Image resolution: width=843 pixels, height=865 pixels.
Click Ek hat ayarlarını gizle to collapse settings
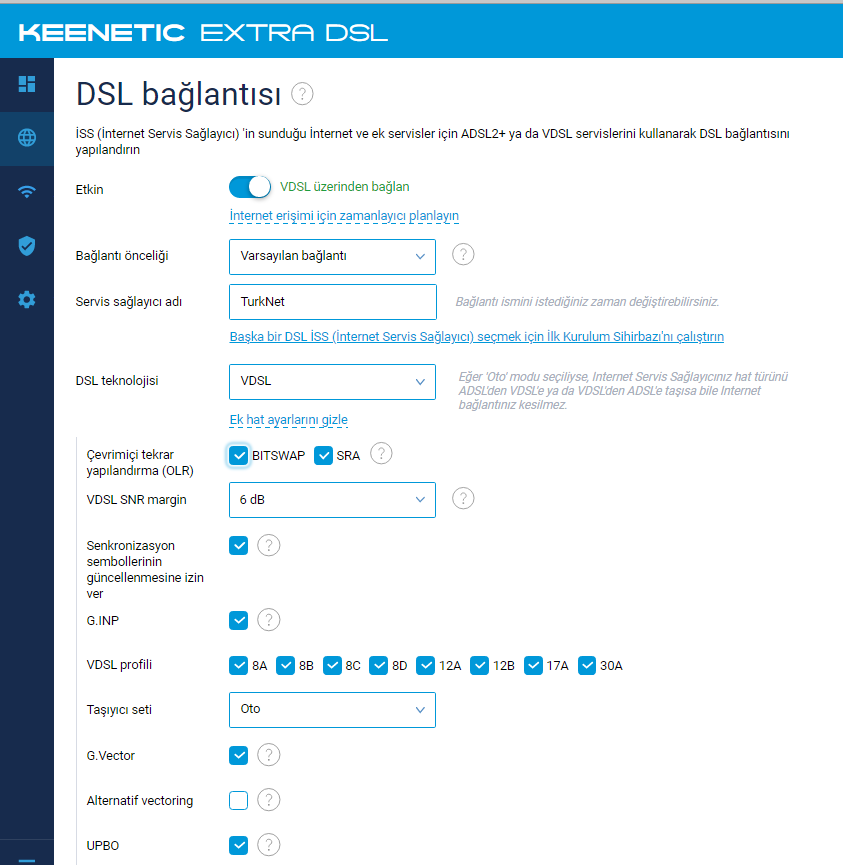(289, 420)
